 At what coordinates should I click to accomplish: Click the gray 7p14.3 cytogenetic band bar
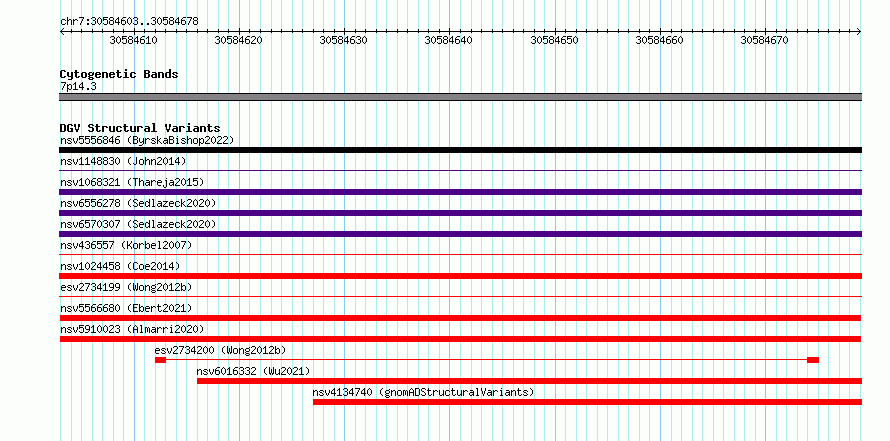tap(460, 97)
